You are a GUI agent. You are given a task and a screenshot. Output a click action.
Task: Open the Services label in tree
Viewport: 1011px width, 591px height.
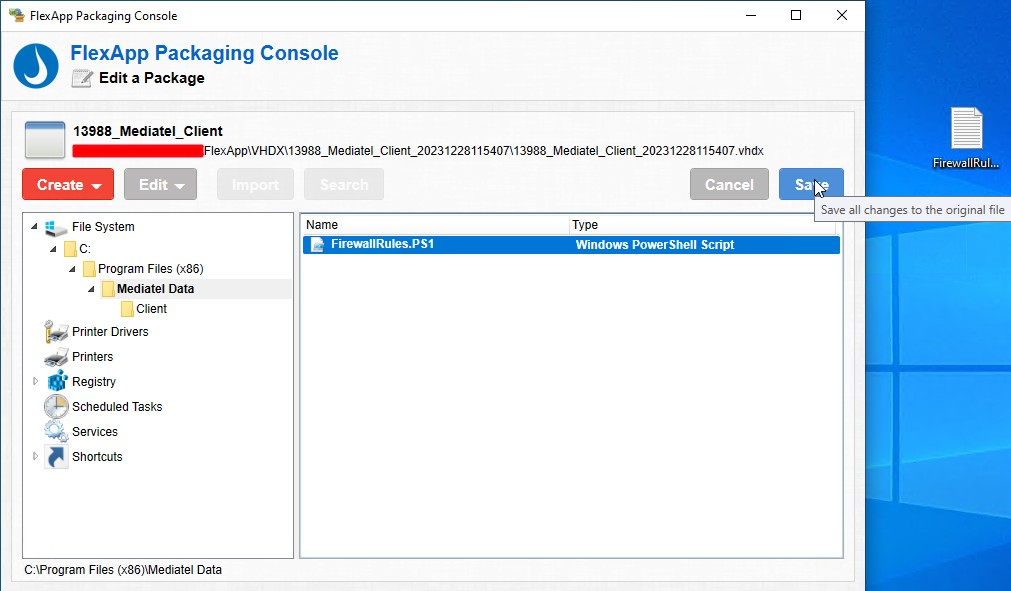click(95, 432)
